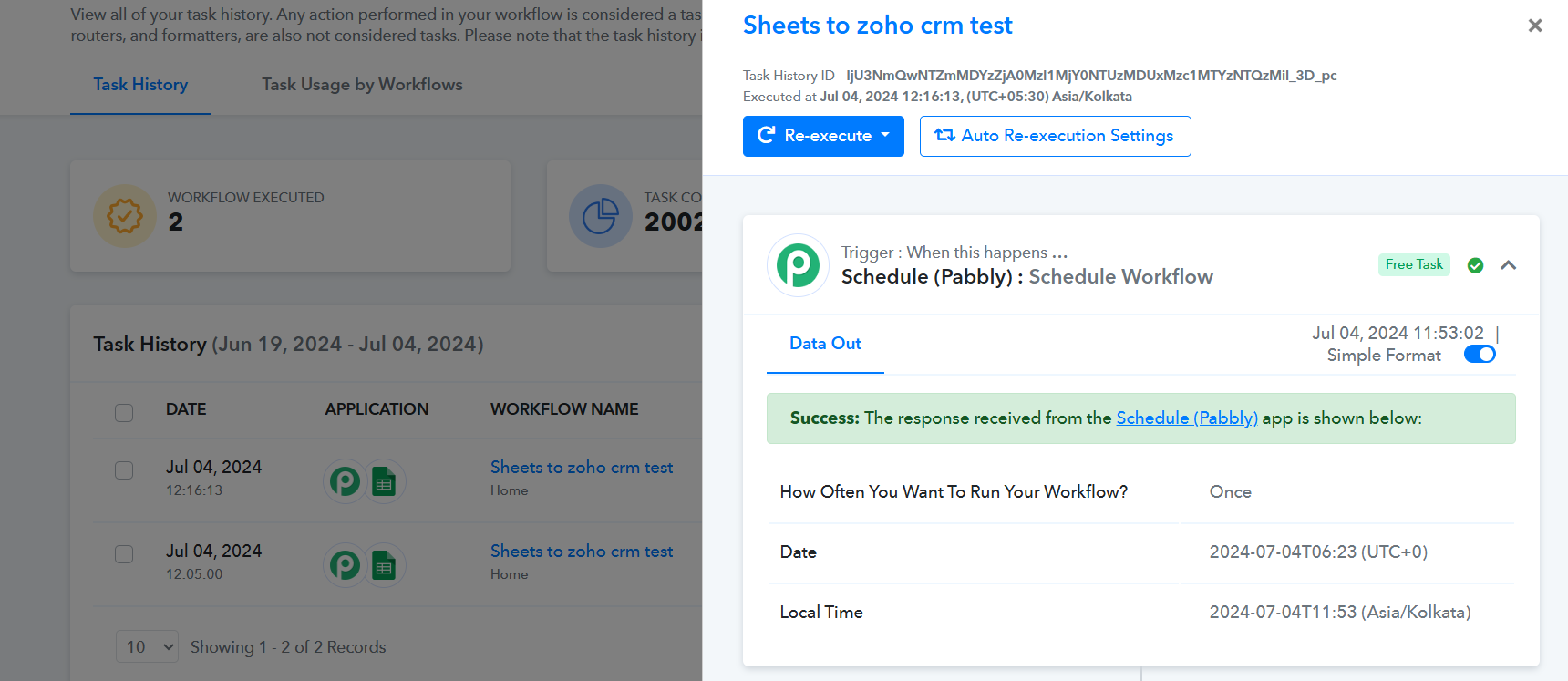Check the 12:05:00 task row checkbox
1568x681 pixels.
pyautogui.click(x=124, y=554)
